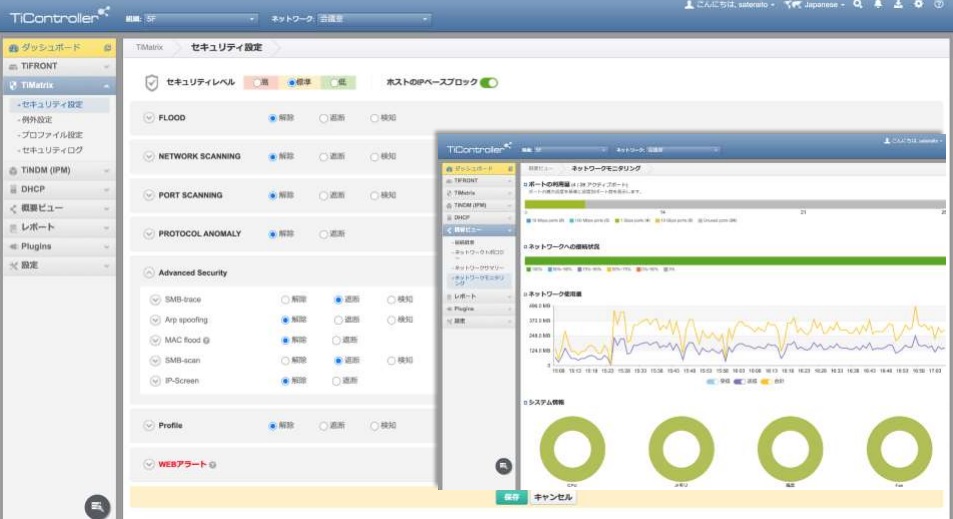Viewport: 953px width, 519px height.
Task: Click the small icon at right of ダッシュボード row
Action: (x=107, y=47)
